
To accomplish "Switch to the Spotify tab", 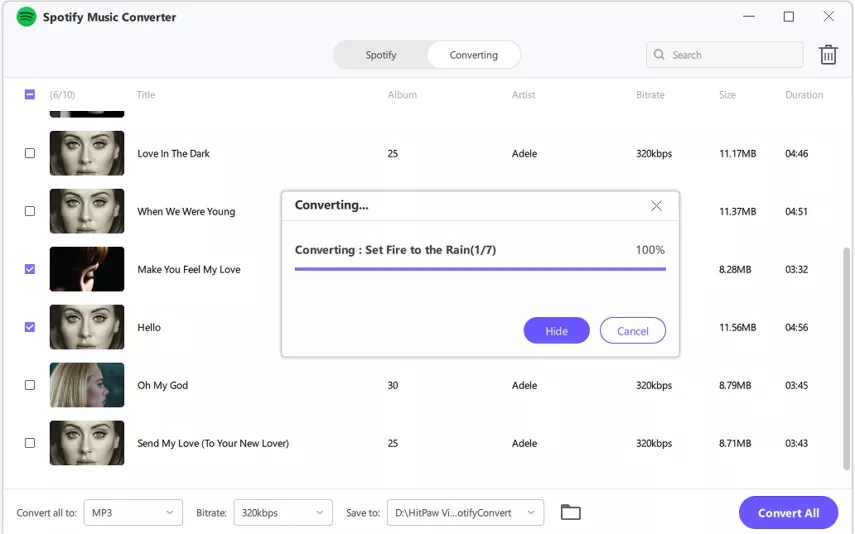I will tap(381, 55).
